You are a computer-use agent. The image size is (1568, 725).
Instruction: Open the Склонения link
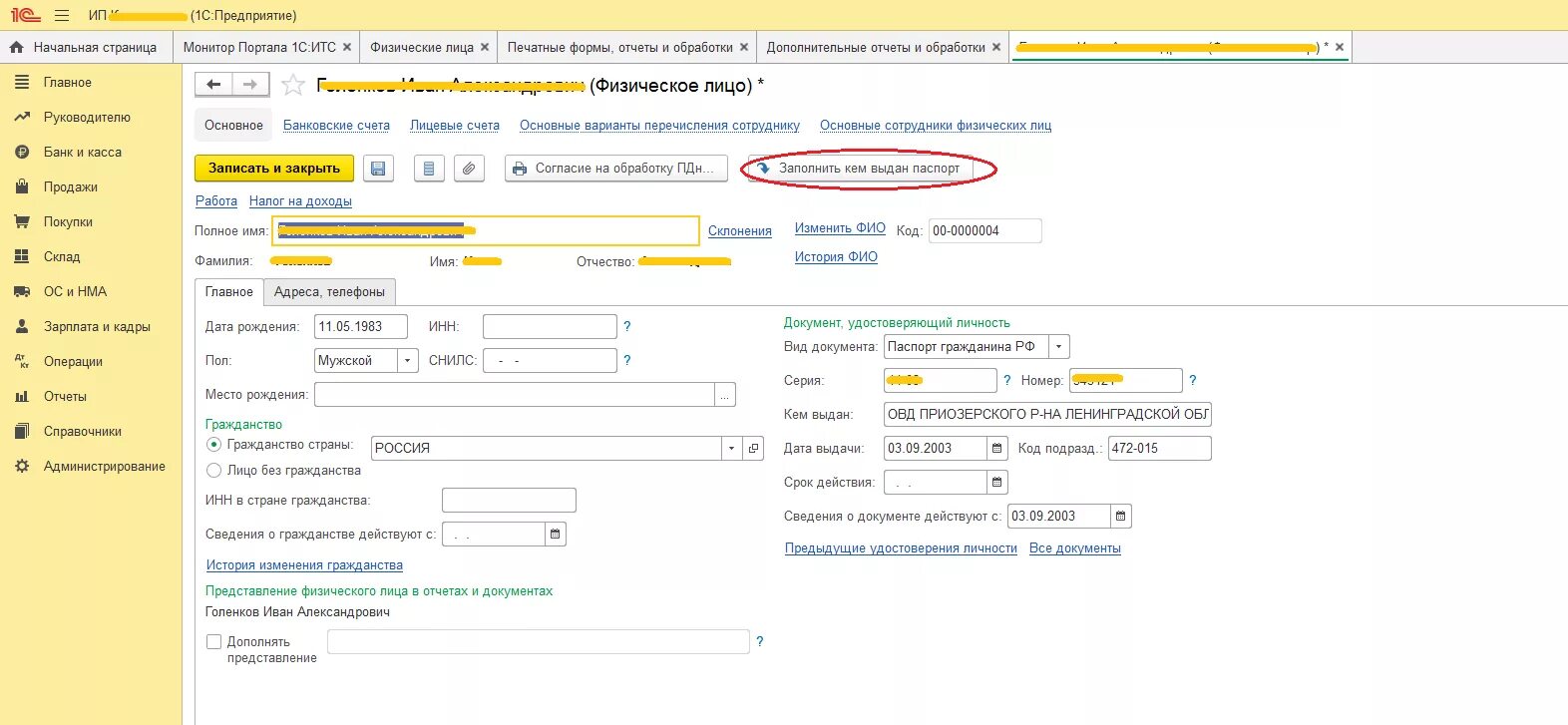click(x=740, y=230)
